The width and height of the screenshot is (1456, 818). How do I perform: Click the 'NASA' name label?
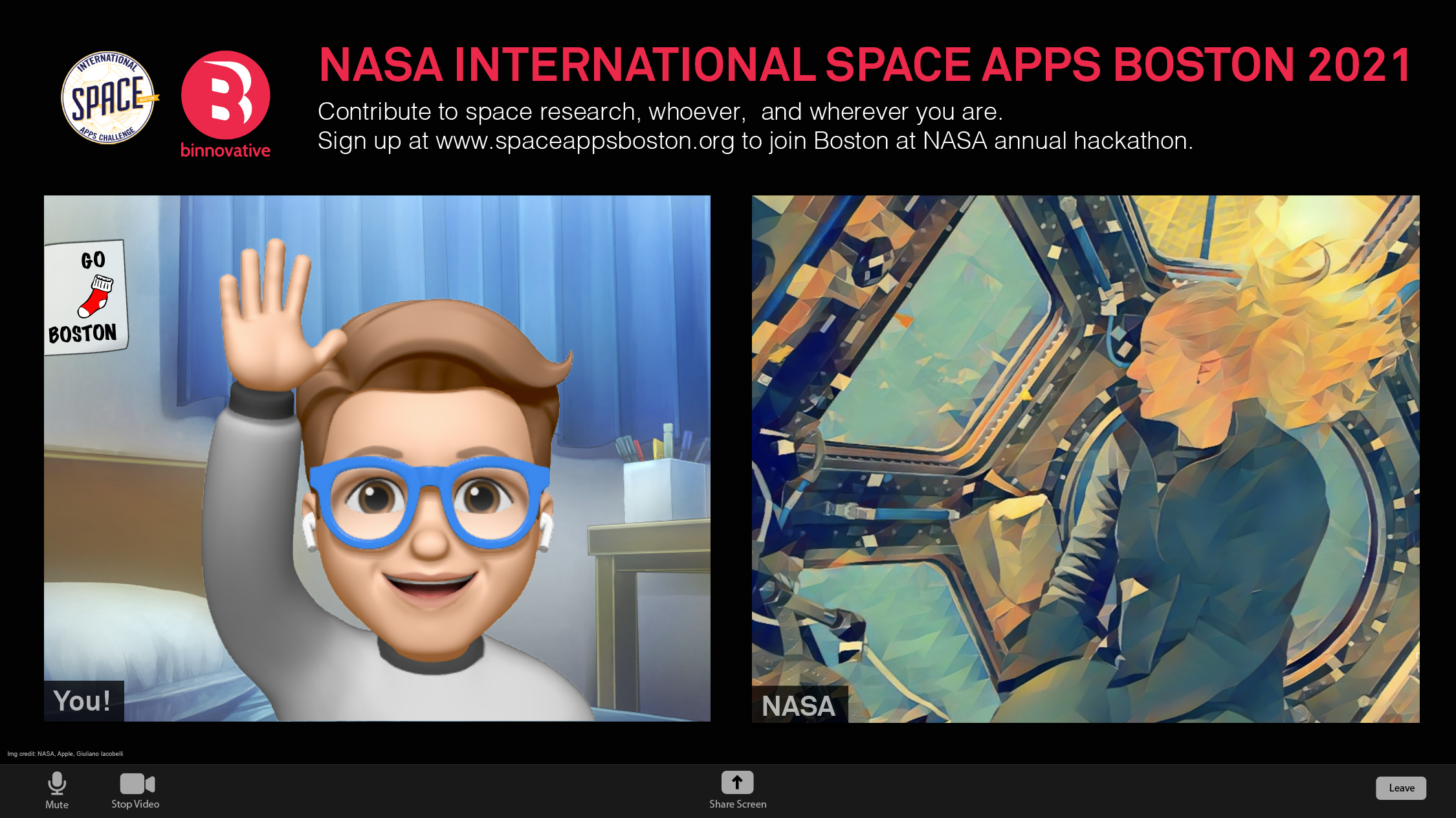tap(800, 705)
